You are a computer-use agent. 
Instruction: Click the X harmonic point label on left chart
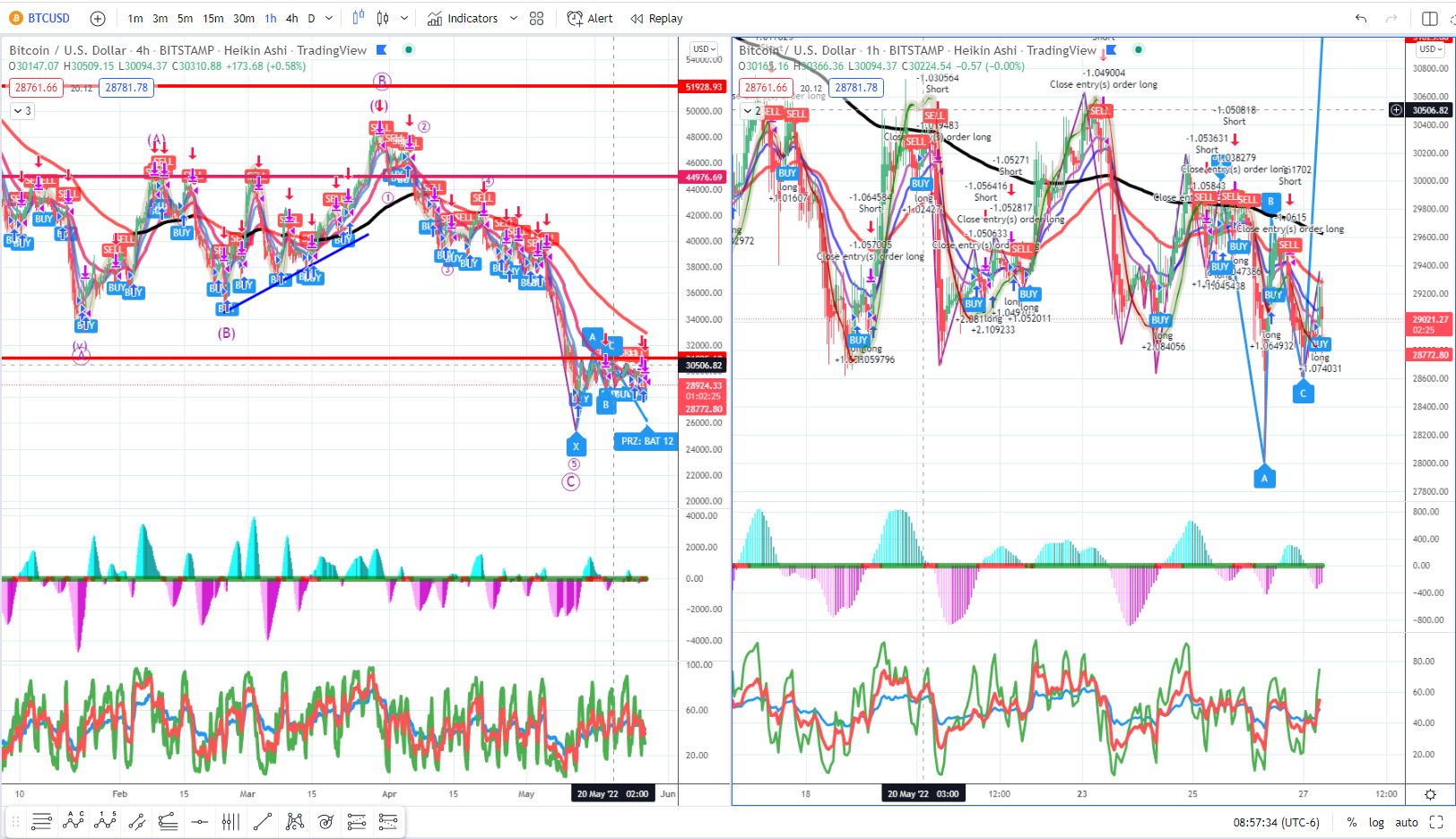tap(576, 445)
